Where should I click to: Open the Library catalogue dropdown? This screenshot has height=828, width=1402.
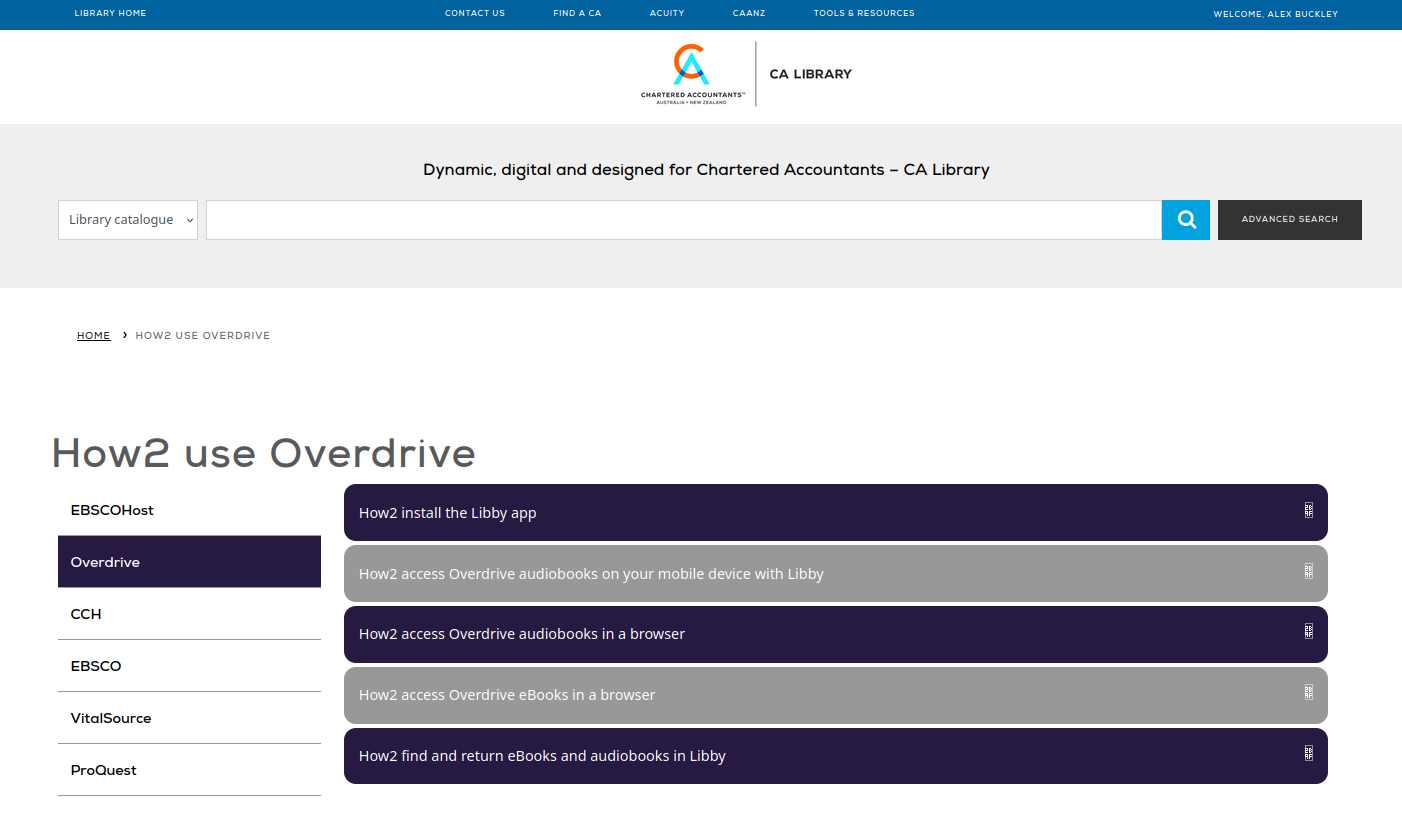point(128,220)
